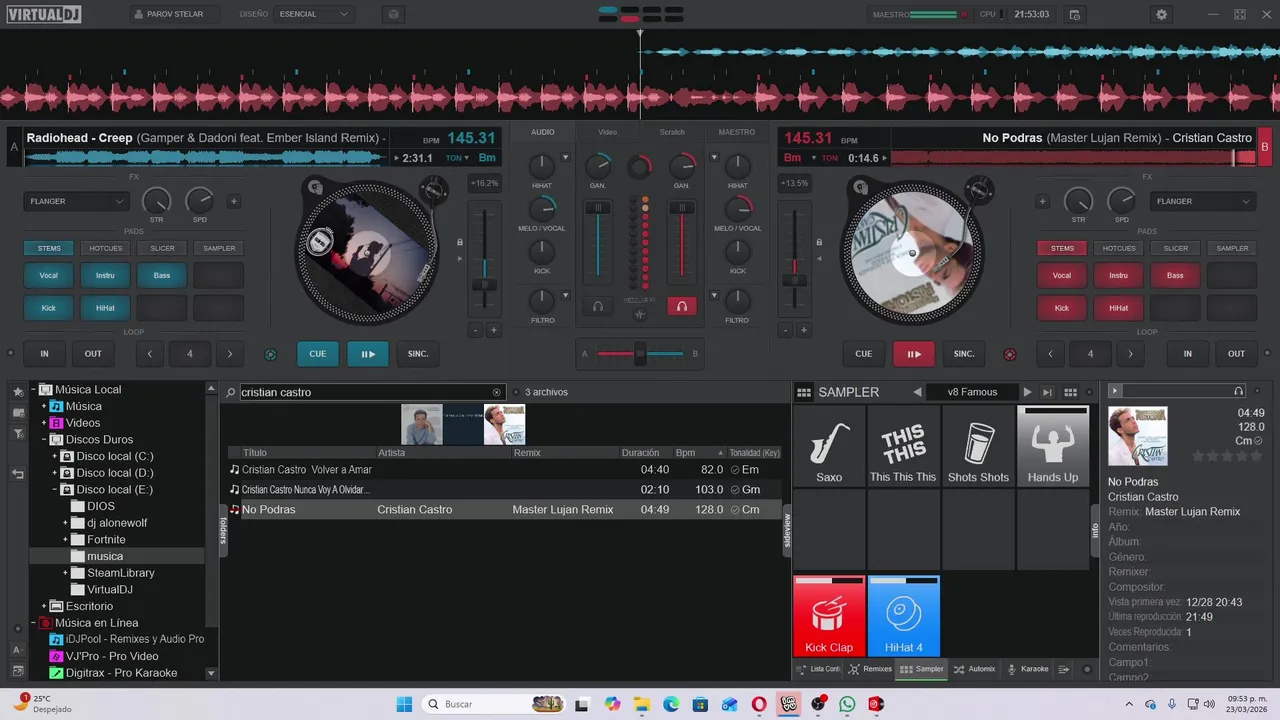Screen dimensions: 1280x720
Task: Click the right deck play/pause button
Action: click(x=914, y=353)
